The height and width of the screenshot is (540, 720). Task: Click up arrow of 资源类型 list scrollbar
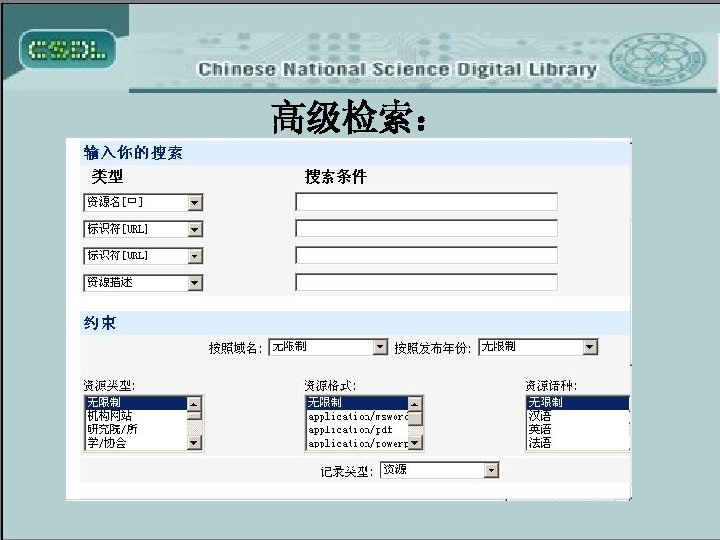(194, 404)
